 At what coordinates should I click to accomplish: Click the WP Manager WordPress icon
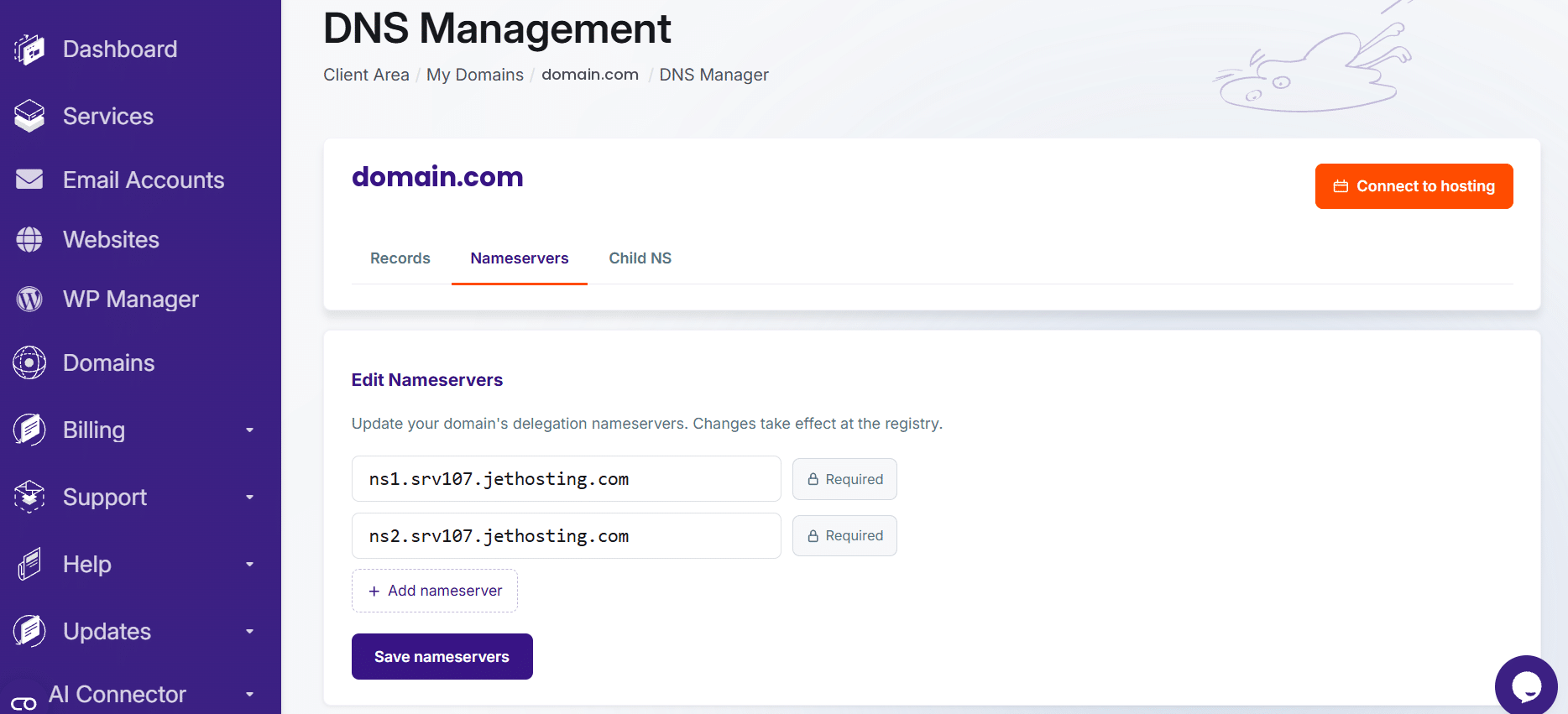pos(29,299)
